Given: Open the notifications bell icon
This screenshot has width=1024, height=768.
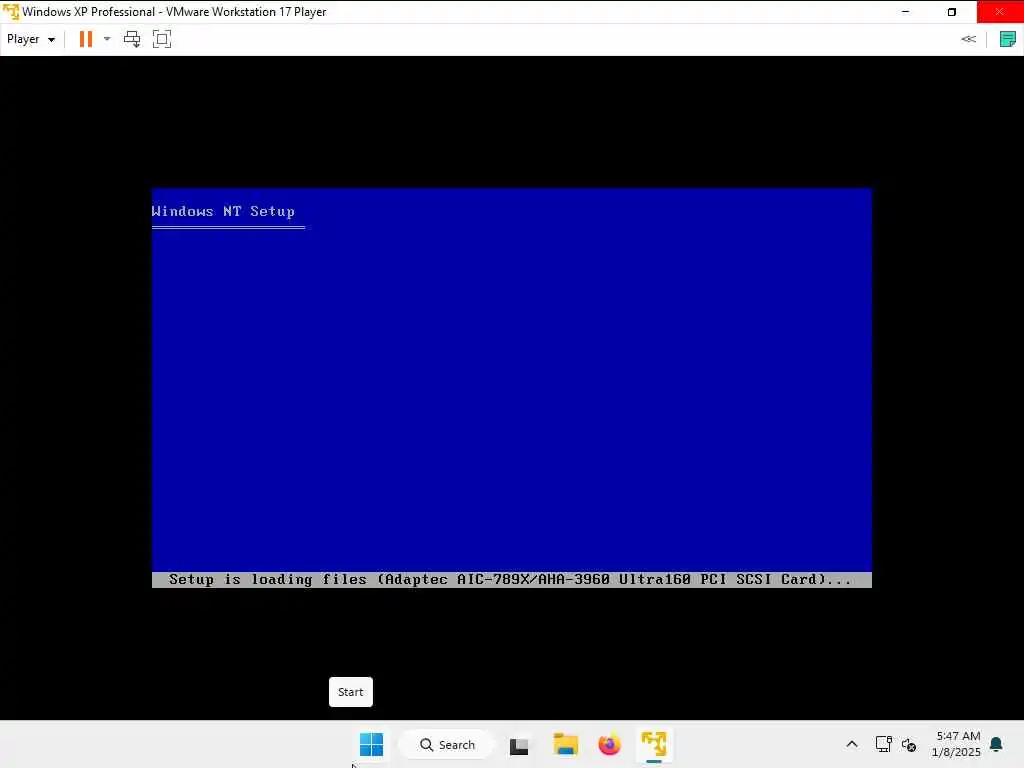Looking at the screenshot, I should [x=997, y=744].
